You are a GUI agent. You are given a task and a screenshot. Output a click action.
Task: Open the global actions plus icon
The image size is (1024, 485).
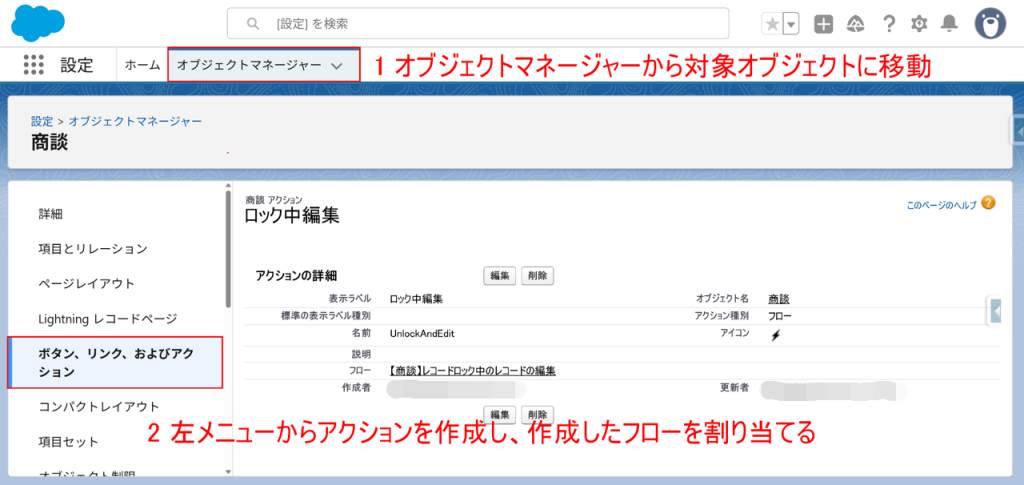point(823,23)
